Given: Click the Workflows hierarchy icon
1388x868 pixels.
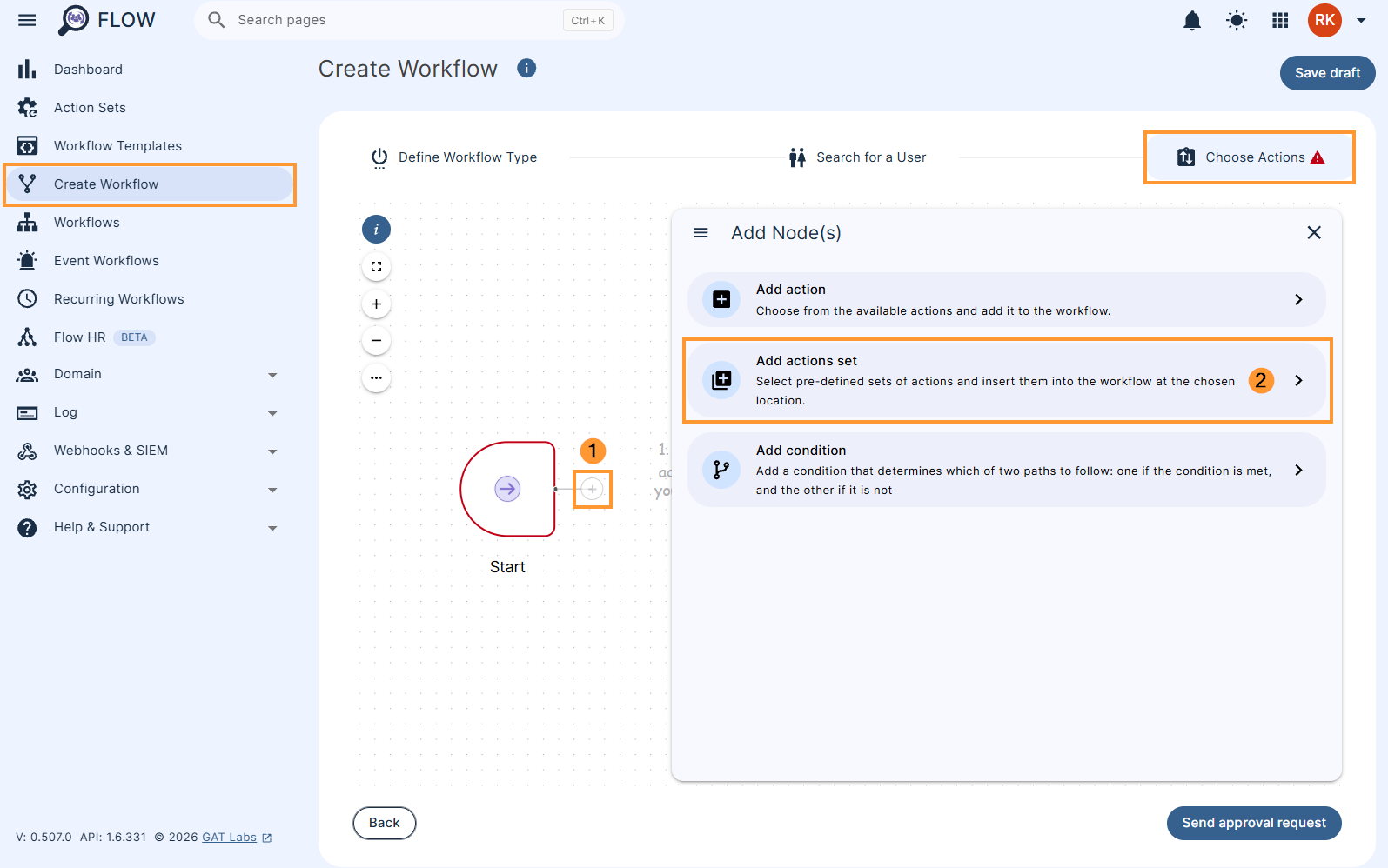Looking at the screenshot, I should click(x=27, y=223).
